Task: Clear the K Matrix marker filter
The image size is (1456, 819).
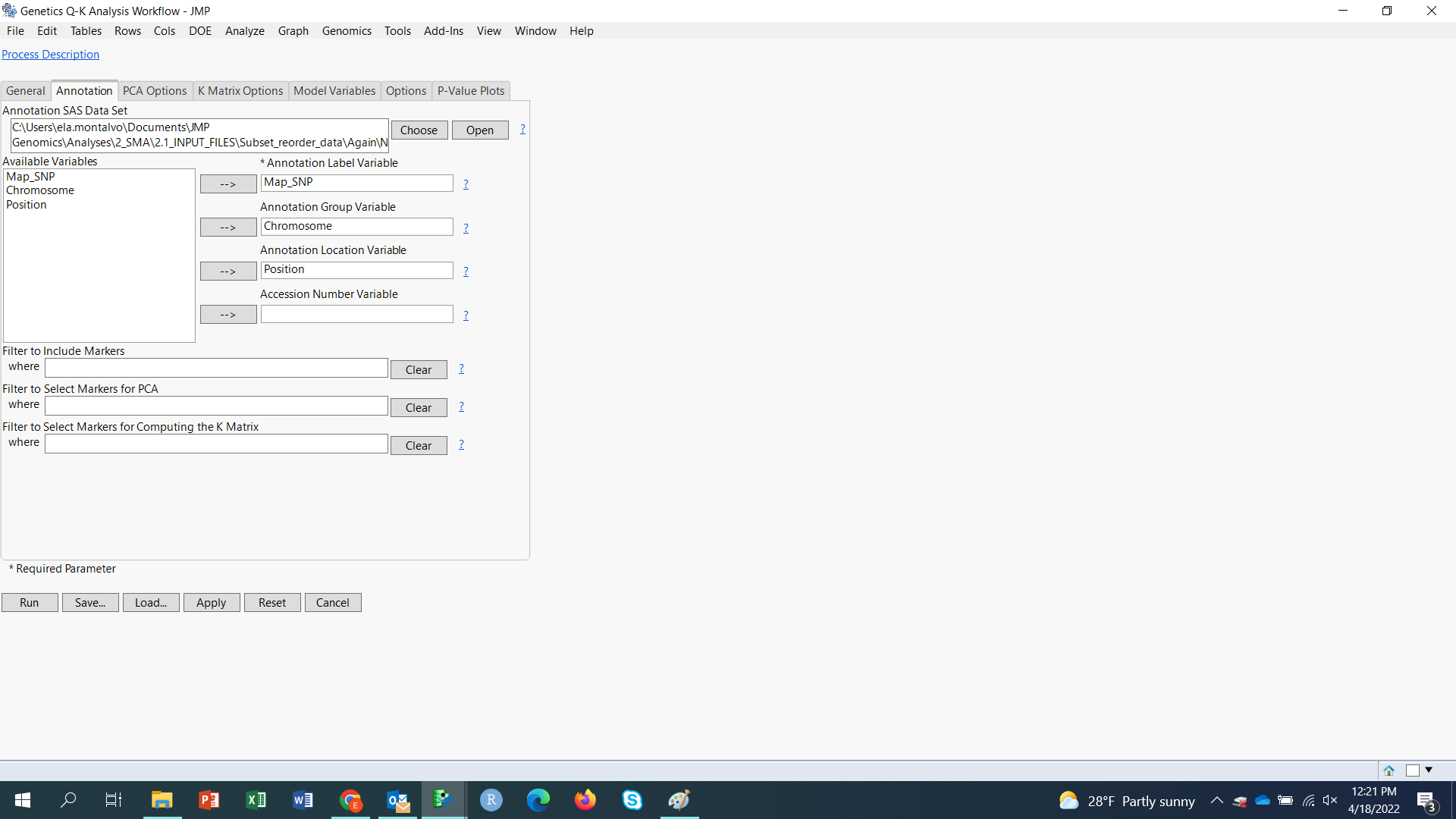Action: click(x=419, y=446)
